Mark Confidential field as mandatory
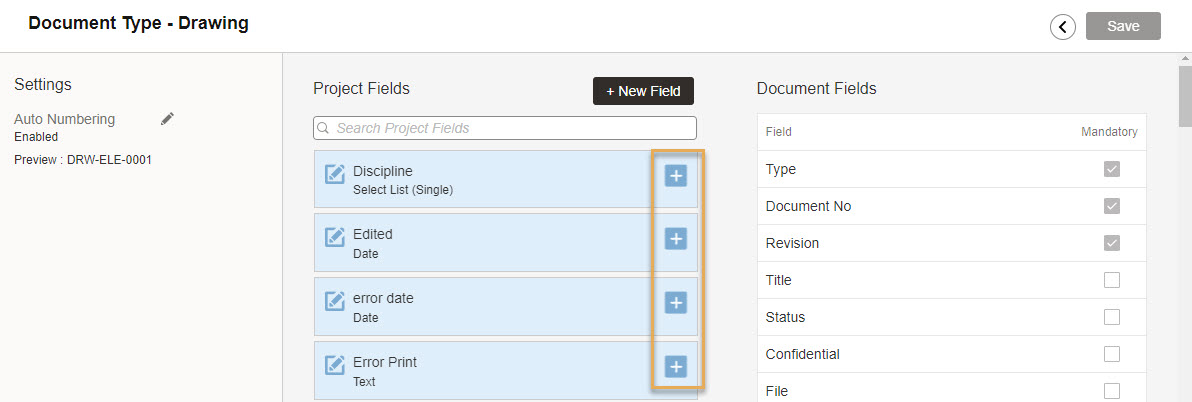The height and width of the screenshot is (402, 1192). (x=1111, y=354)
